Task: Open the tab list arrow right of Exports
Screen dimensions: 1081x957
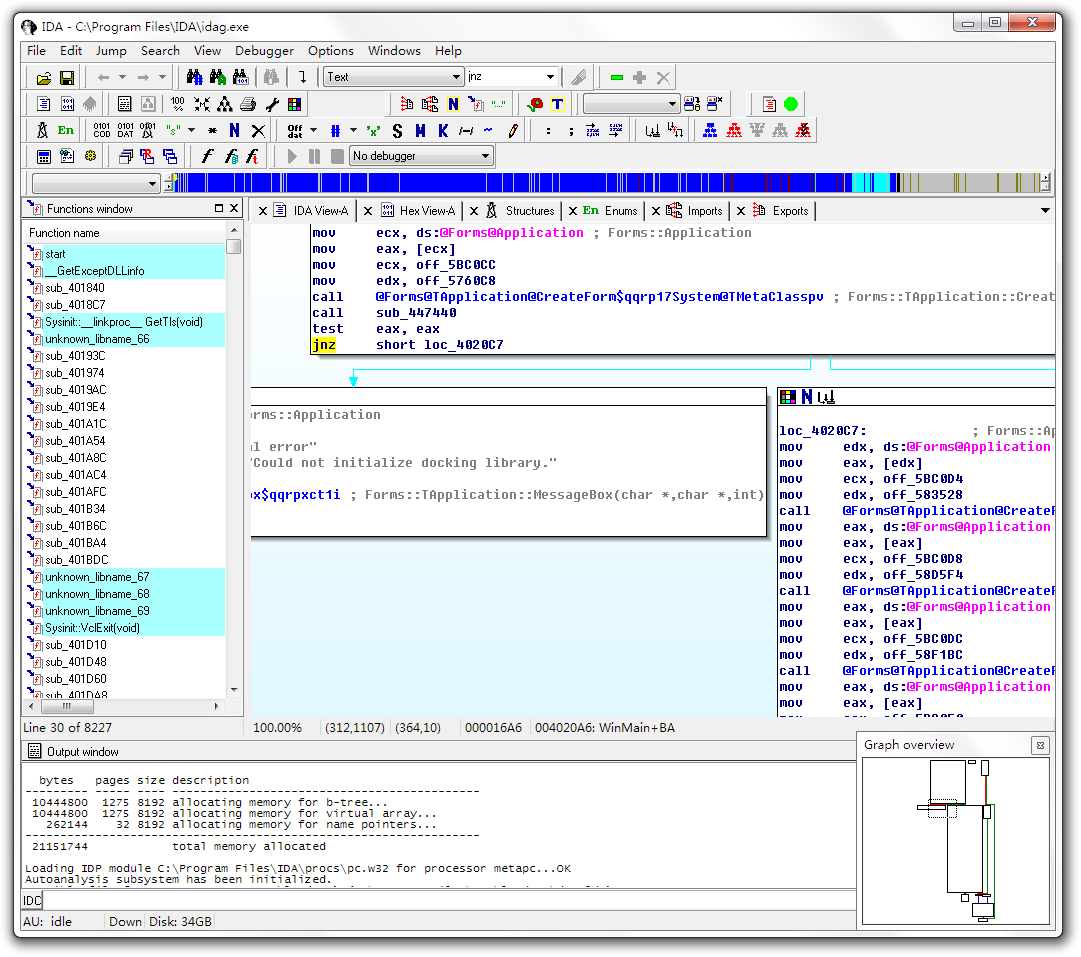Action: click(x=1045, y=210)
